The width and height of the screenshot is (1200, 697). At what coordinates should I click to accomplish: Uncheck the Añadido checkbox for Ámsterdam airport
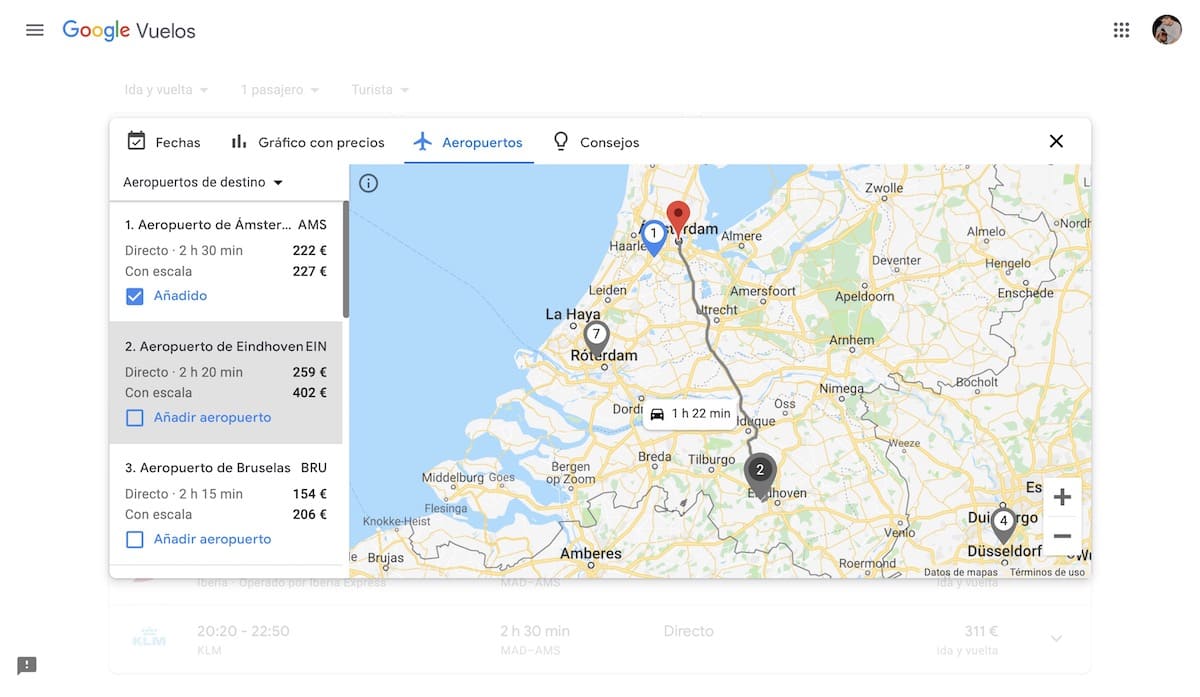coord(135,296)
